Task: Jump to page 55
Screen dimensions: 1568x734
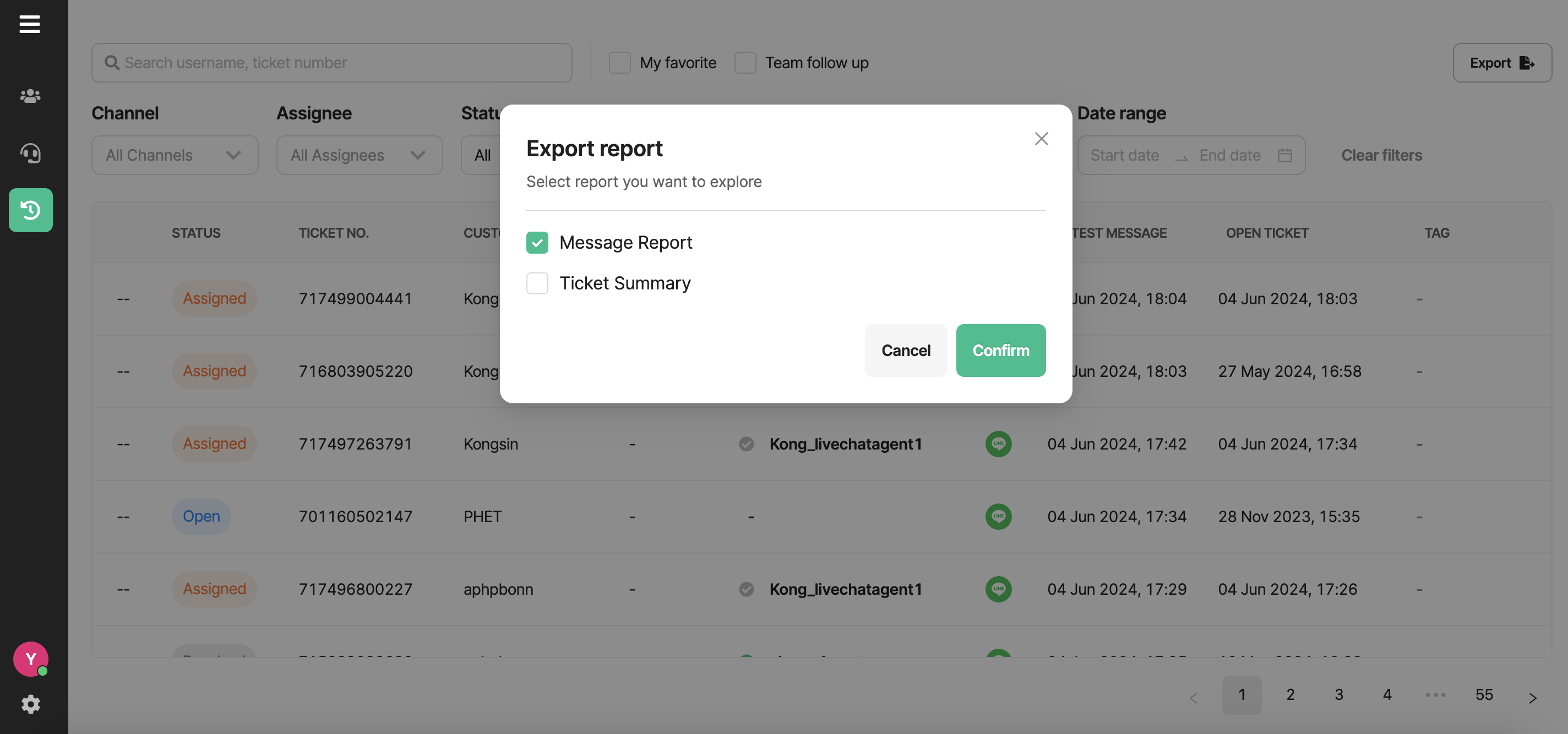Action: [1483, 694]
